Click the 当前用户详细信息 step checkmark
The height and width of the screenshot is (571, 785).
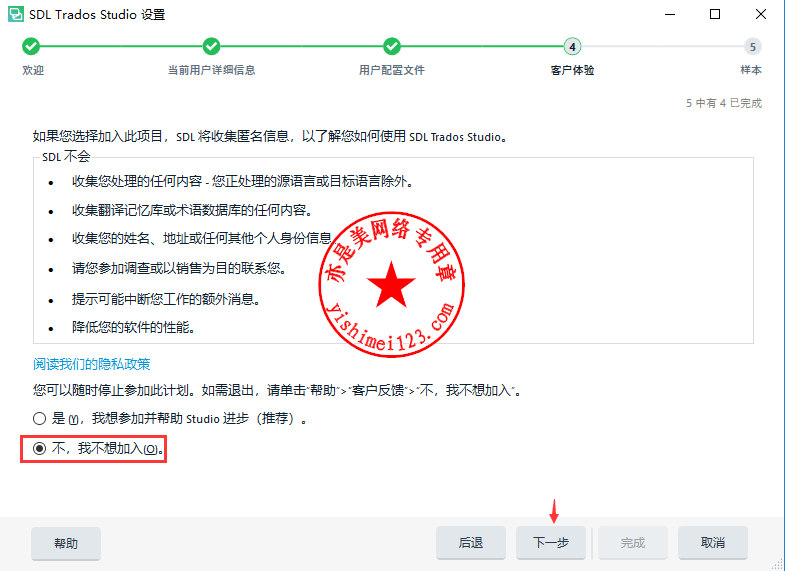click(211, 47)
